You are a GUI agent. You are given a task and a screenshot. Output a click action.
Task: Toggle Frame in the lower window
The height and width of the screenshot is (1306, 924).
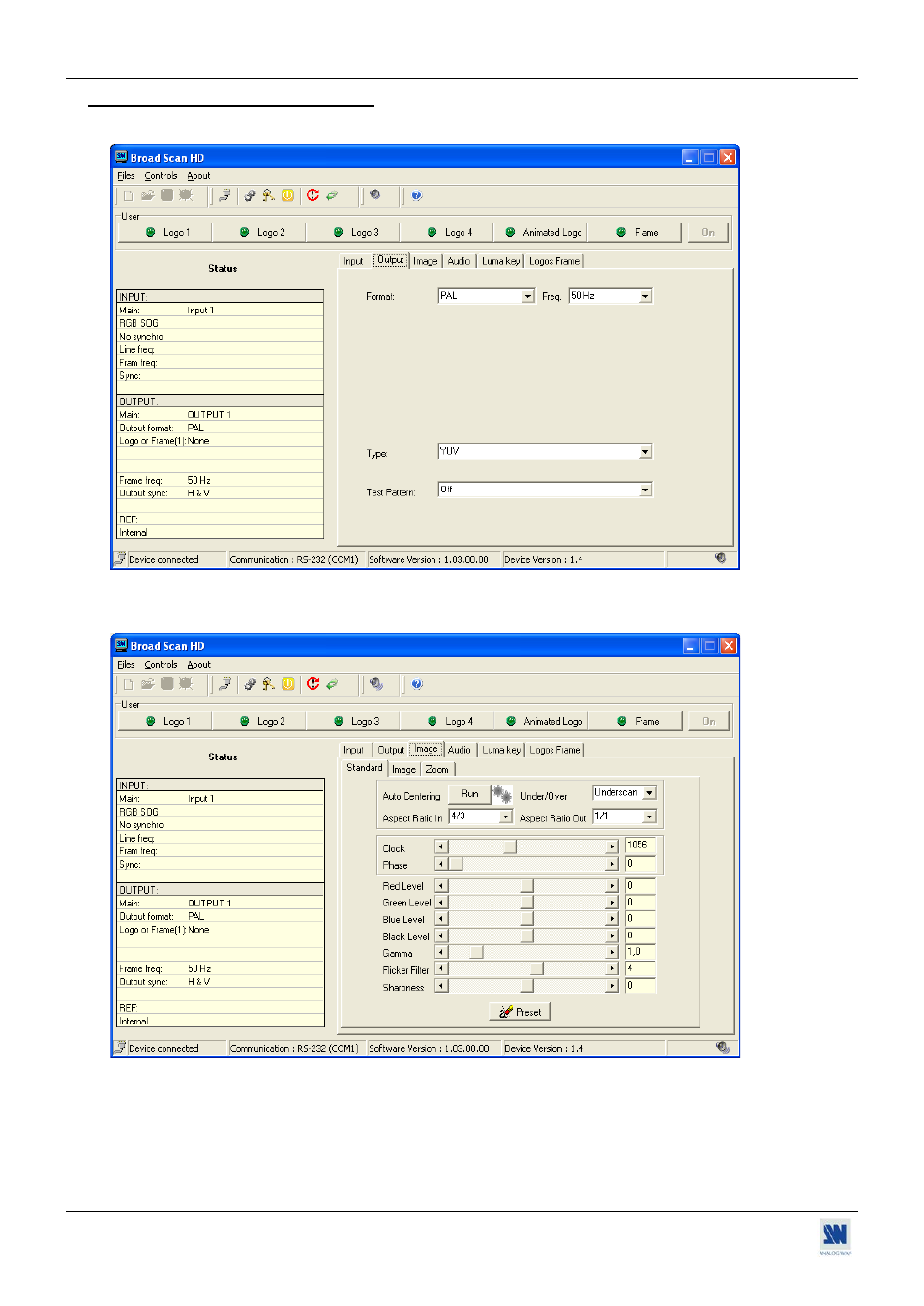(x=638, y=722)
